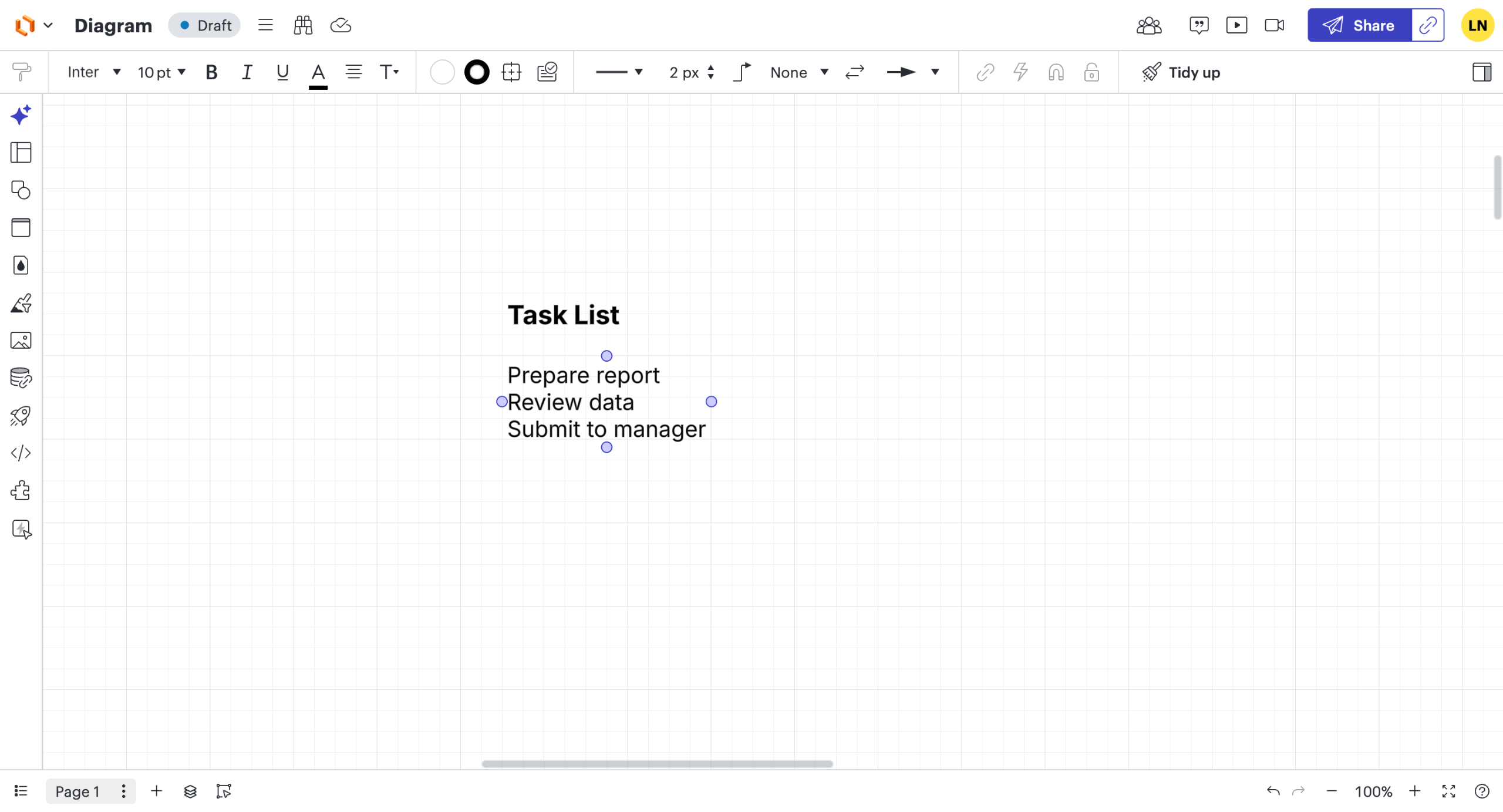Select the Page 1 tab
Screen dimensions: 1503x812
[x=77, y=791]
